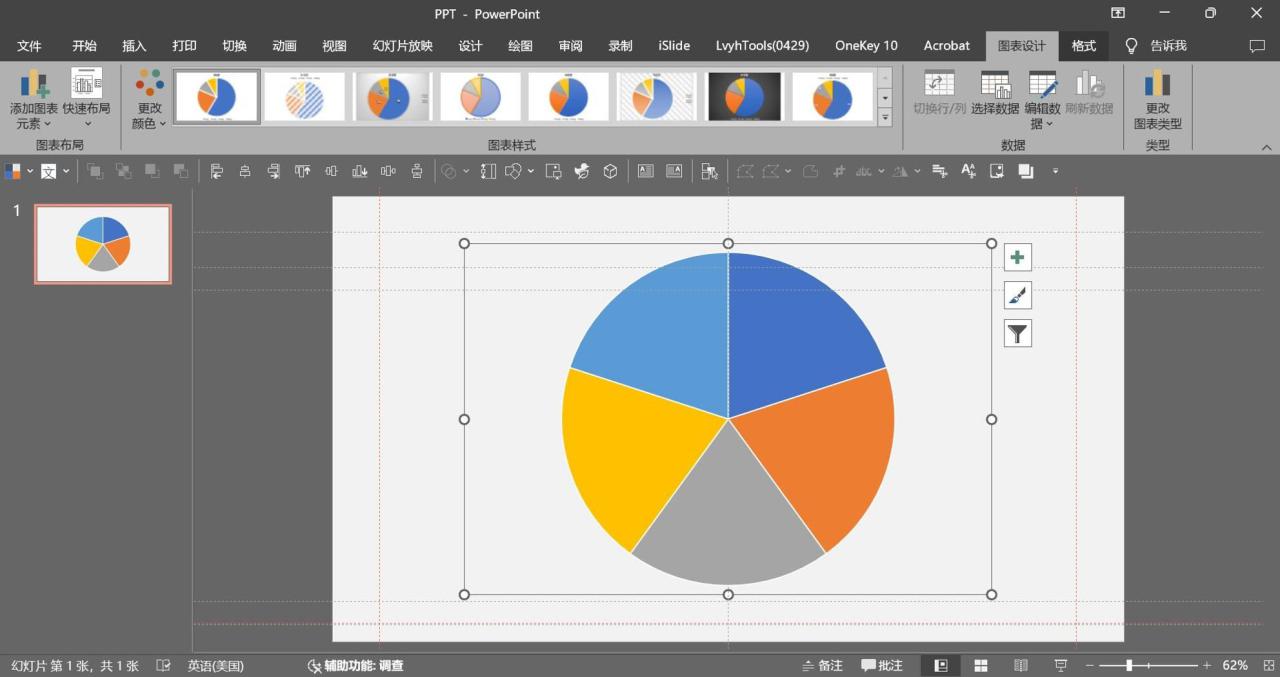Expand the chart styles gallery More arrow
The image size is (1280, 677).
point(884,118)
